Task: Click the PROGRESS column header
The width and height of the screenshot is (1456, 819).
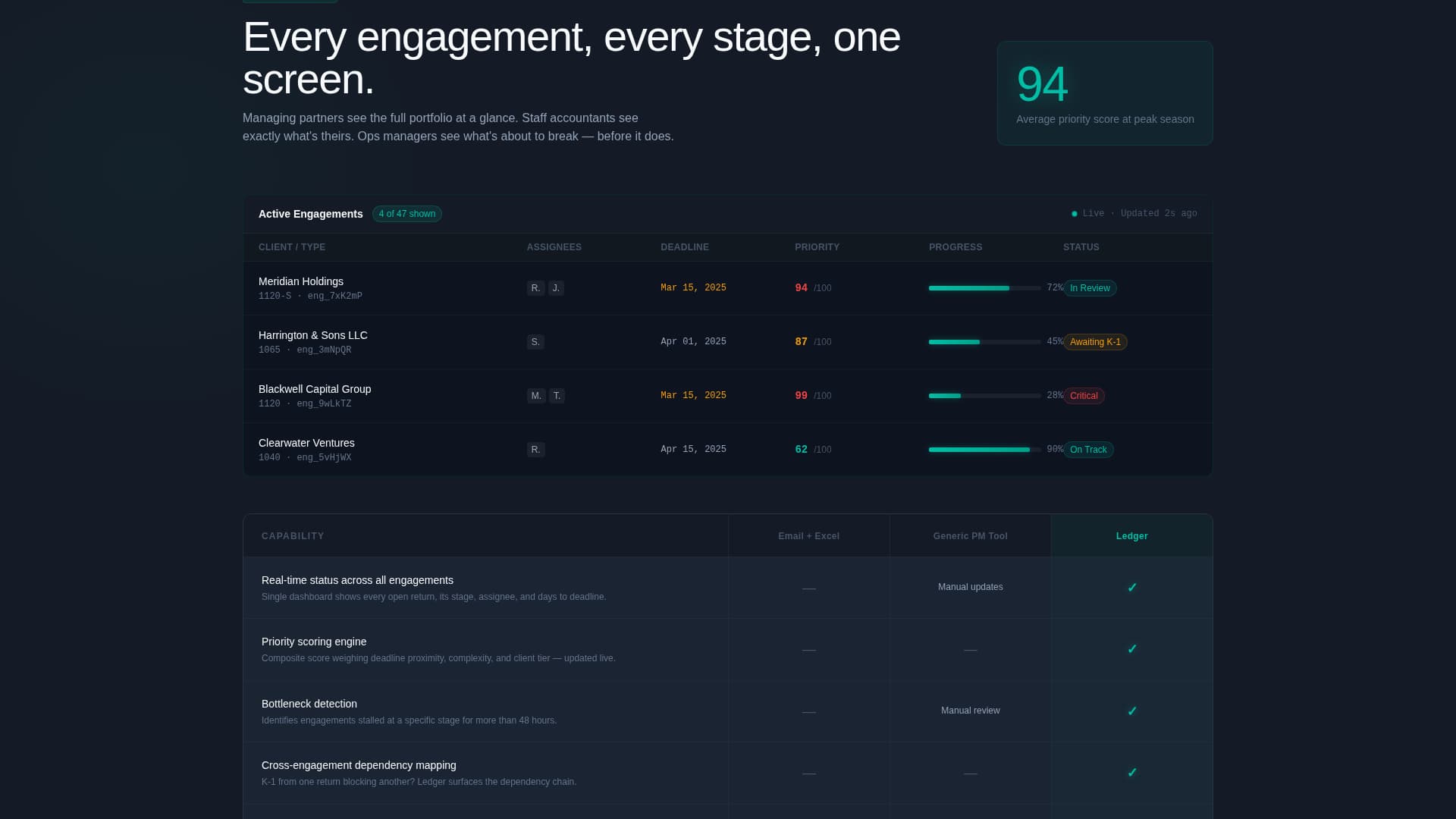Action: (955, 247)
